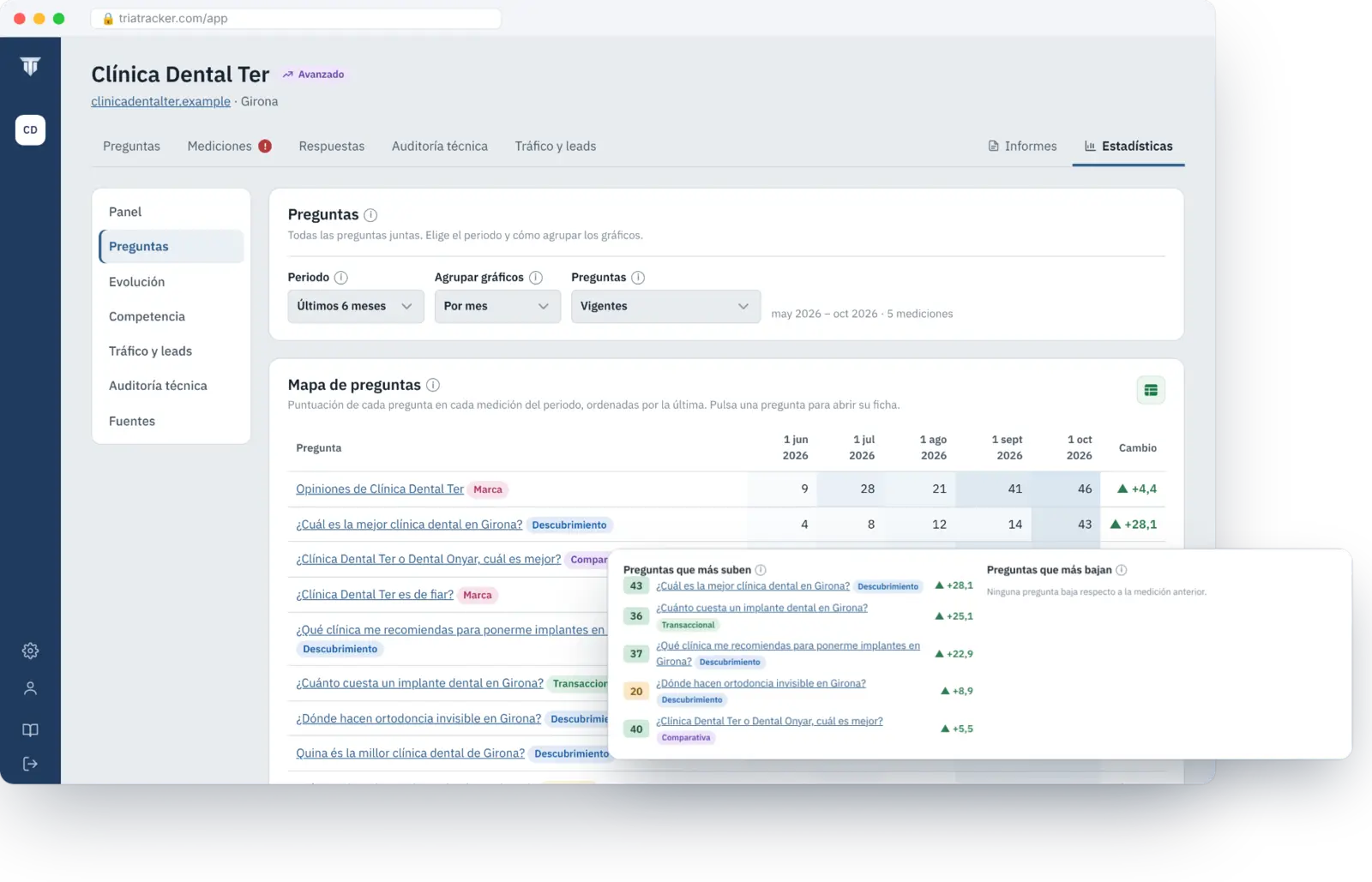The height and width of the screenshot is (882, 1372).
Task: Open user profile icon in sidebar
Action: coord(30,688)
